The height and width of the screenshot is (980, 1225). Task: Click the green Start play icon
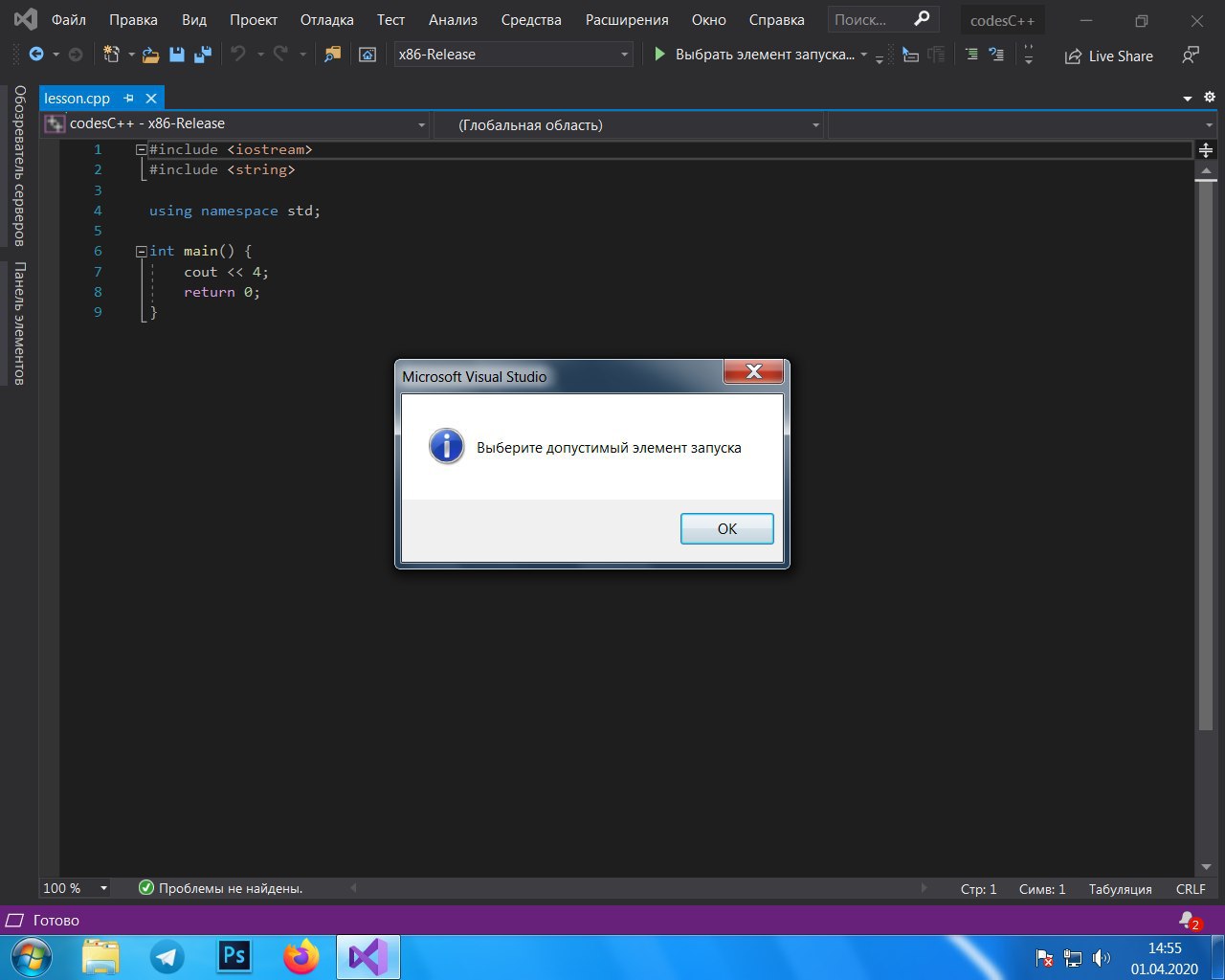(x=659, y=55)
